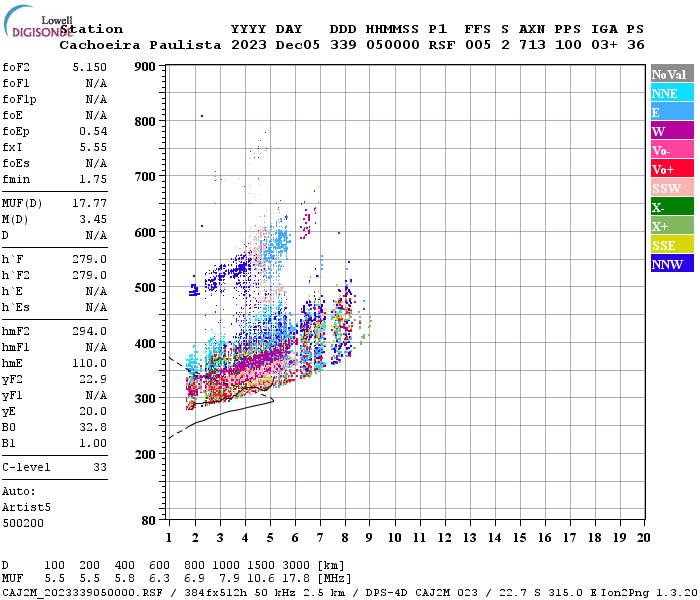Click the Lowell Digisonde logo
This screenshot has width=700, height=600.
(x=38, y=21)
